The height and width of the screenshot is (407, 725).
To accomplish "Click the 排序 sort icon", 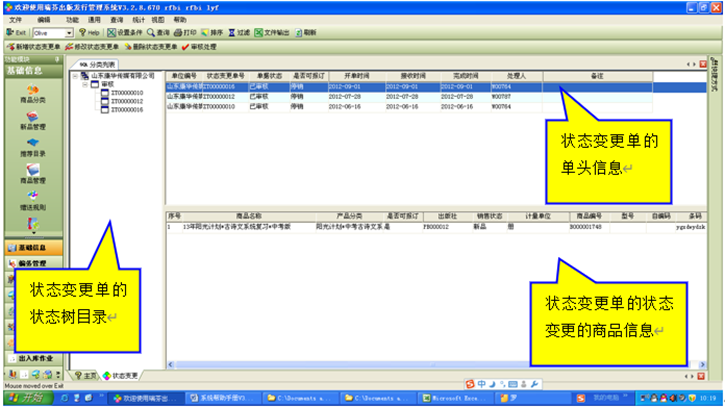I will [215, 33].
